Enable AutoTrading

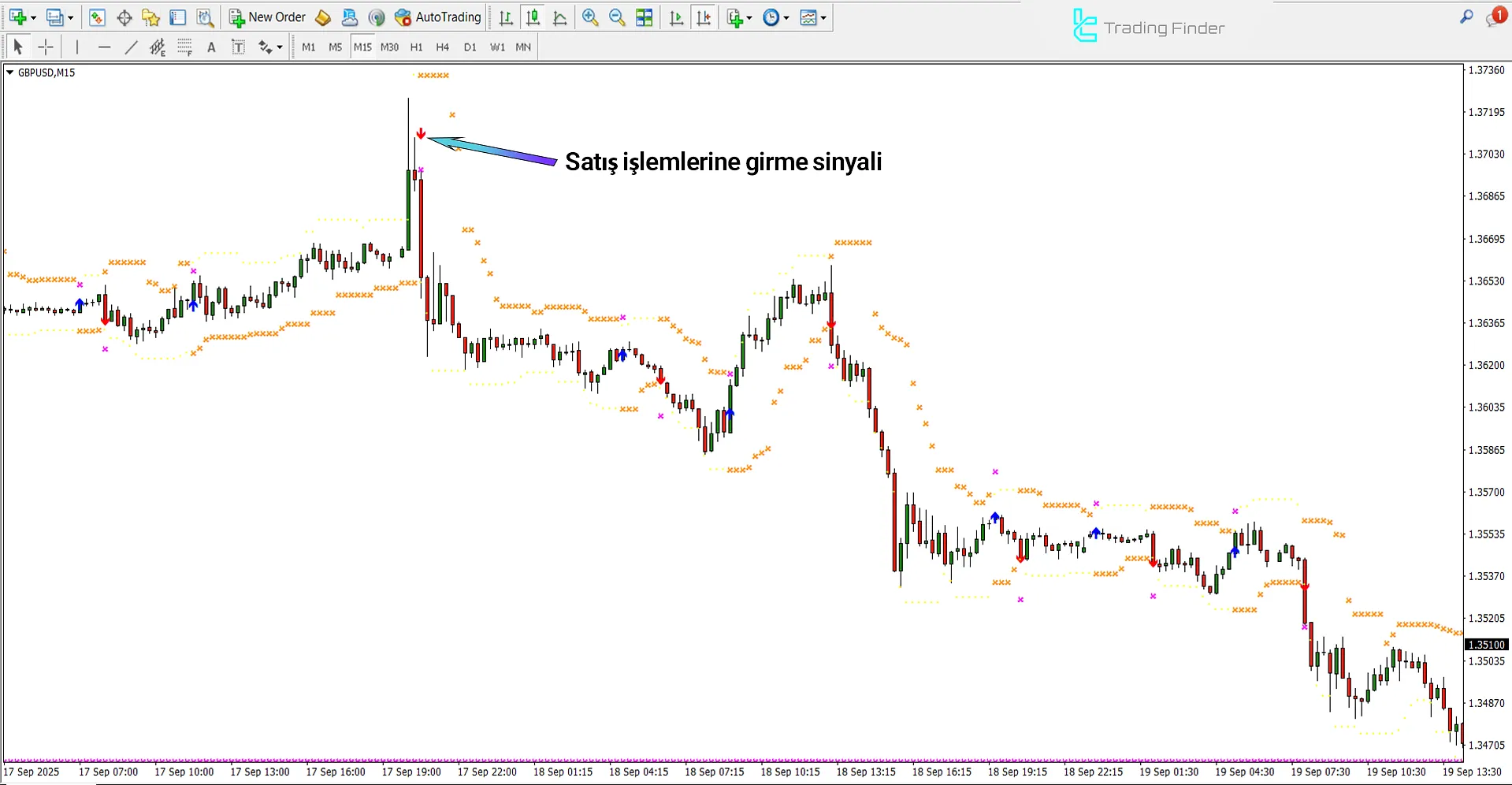click(437, 17)
